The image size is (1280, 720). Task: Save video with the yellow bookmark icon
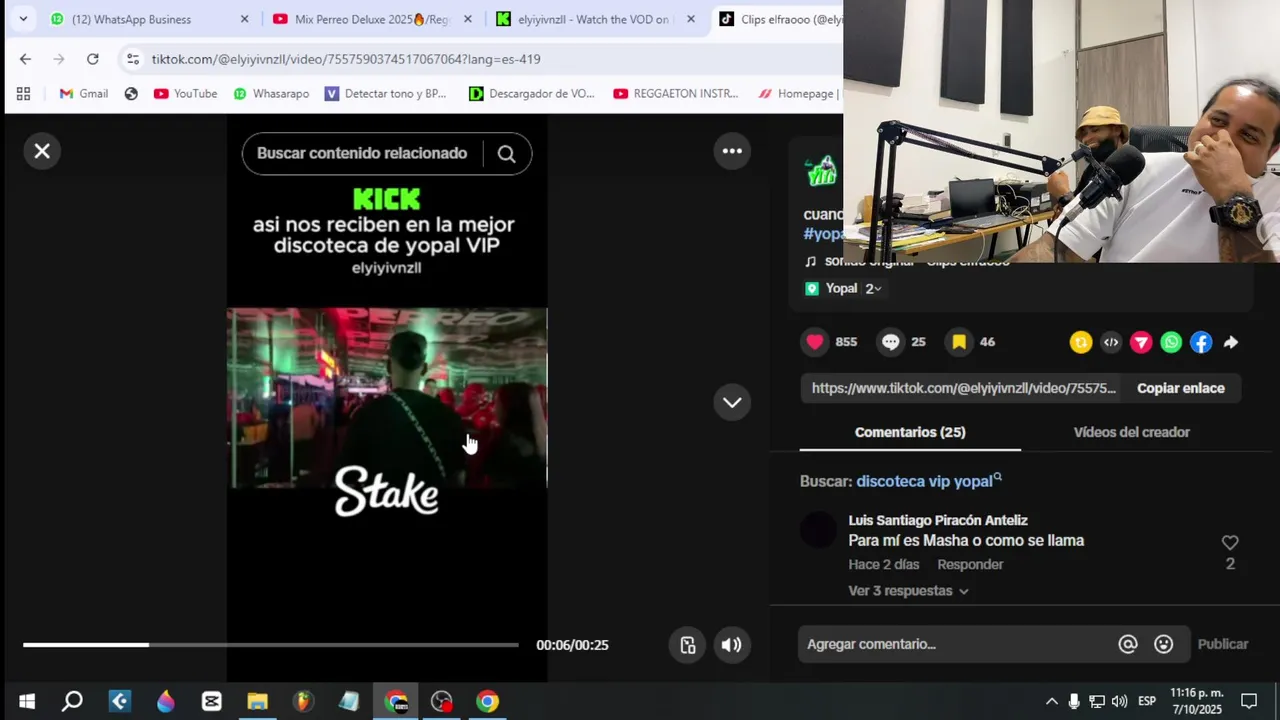pos(959,342)
